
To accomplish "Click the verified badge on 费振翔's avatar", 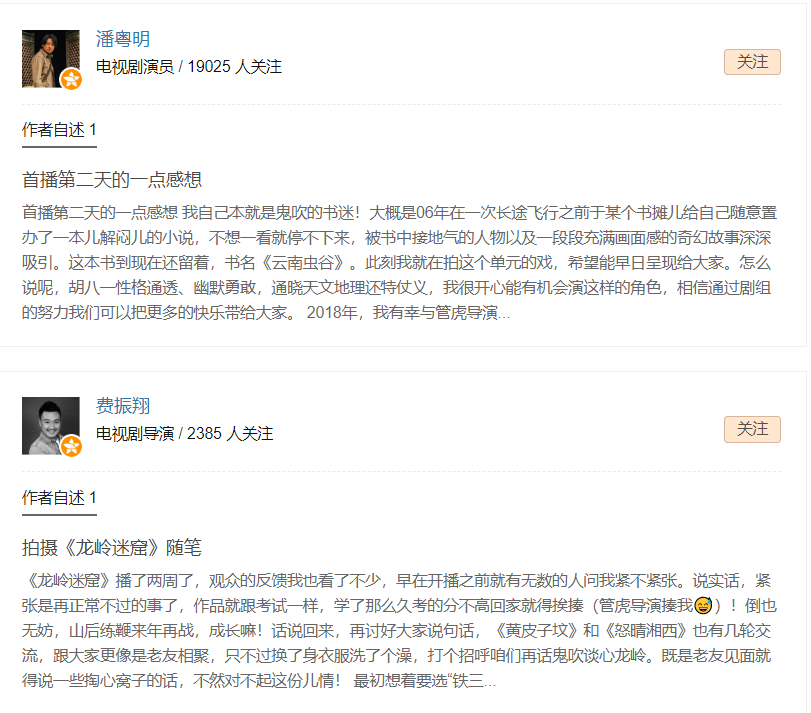I will [71, 446].
